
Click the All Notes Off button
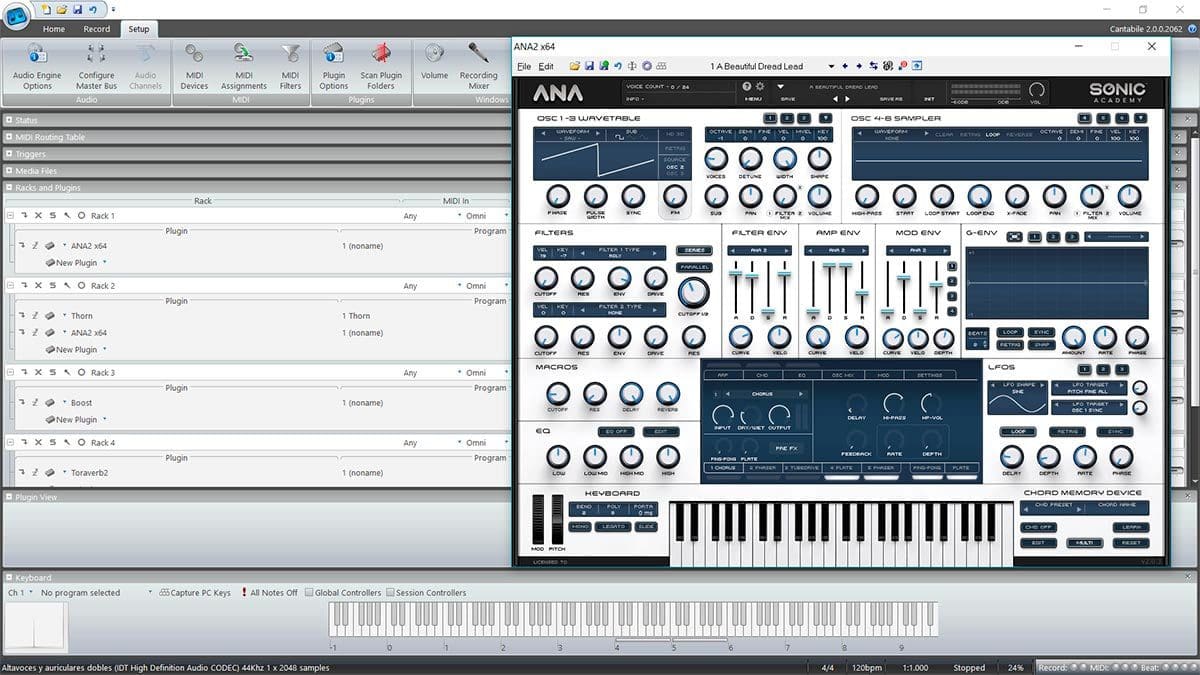click(270, 593)
